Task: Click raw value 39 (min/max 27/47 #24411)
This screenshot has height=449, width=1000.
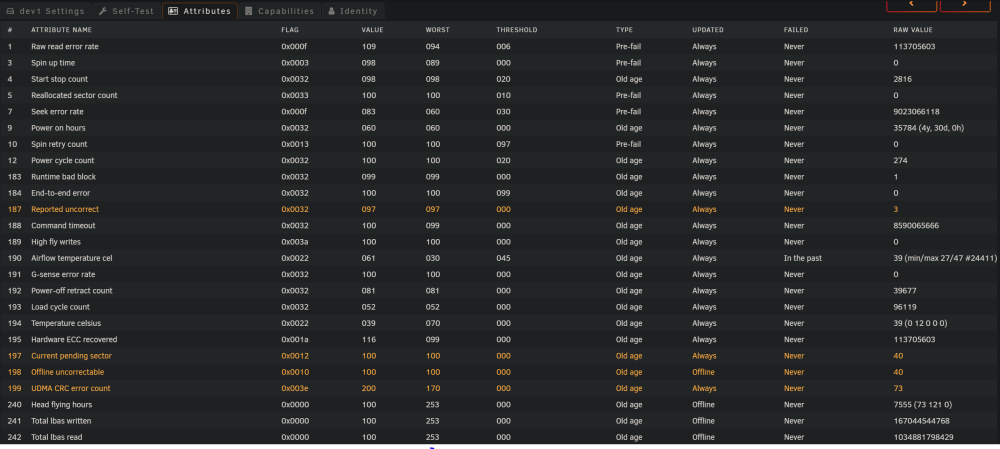Action: (x=945, y=258)
